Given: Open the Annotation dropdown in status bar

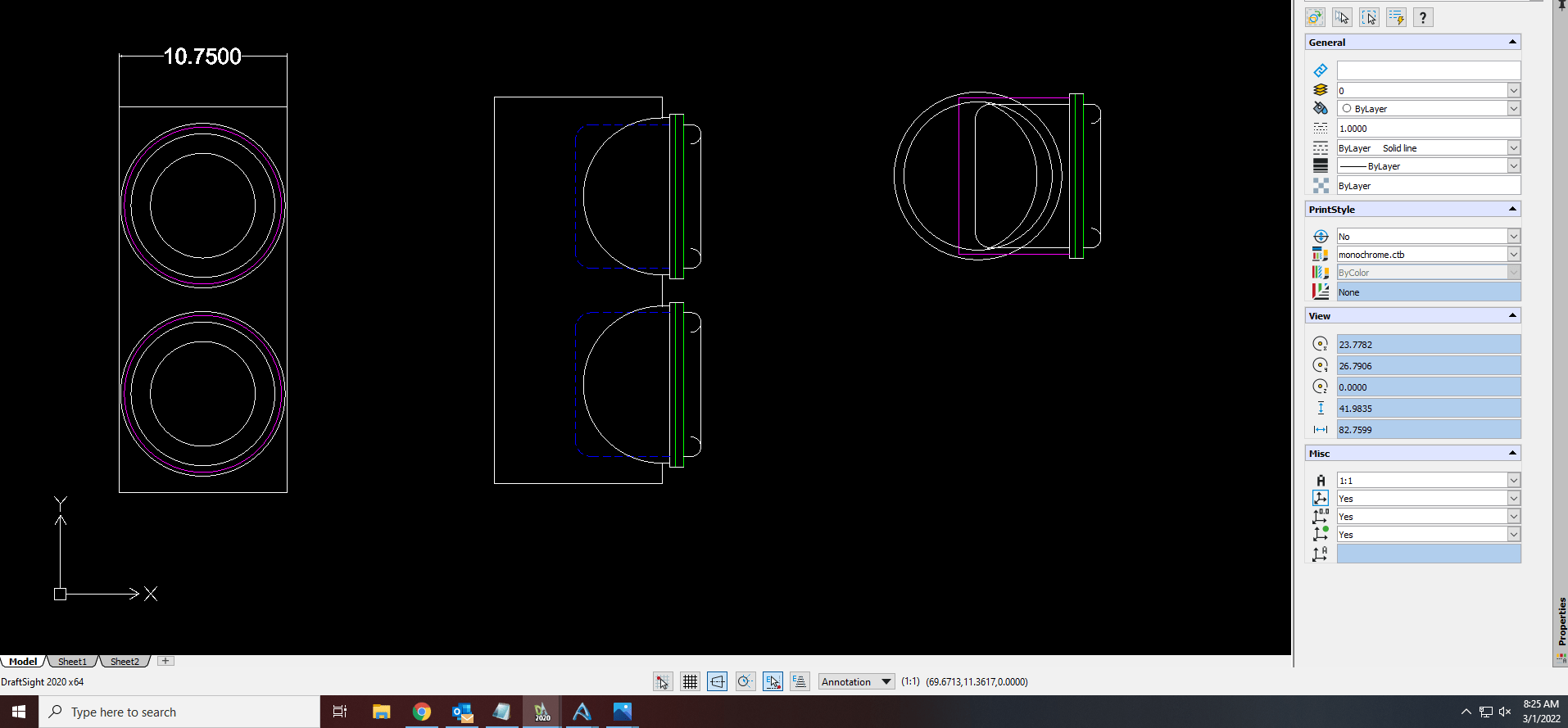Looking at the screenshot, I should pos(856,681).
